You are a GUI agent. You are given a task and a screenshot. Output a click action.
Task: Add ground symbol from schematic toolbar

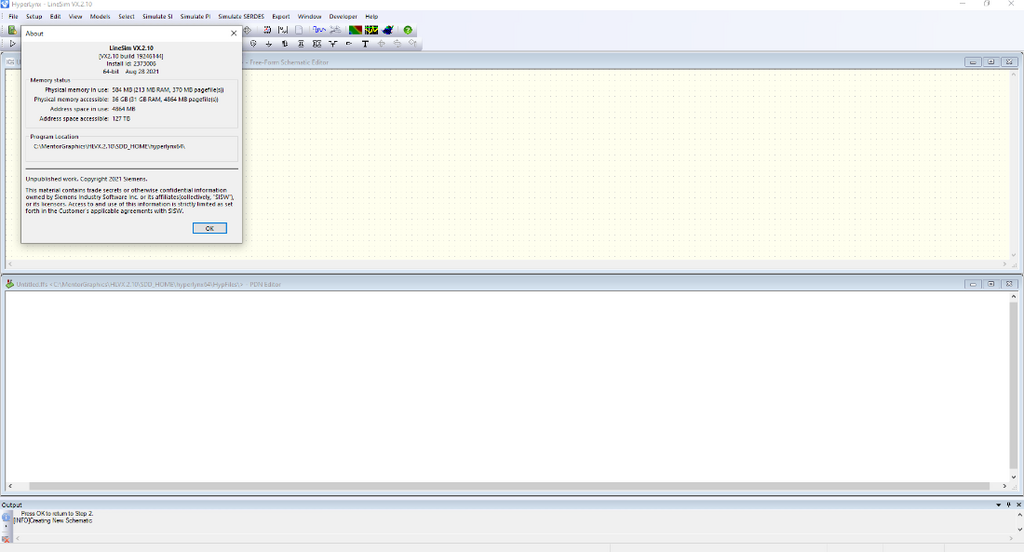[x=268, y=44]
